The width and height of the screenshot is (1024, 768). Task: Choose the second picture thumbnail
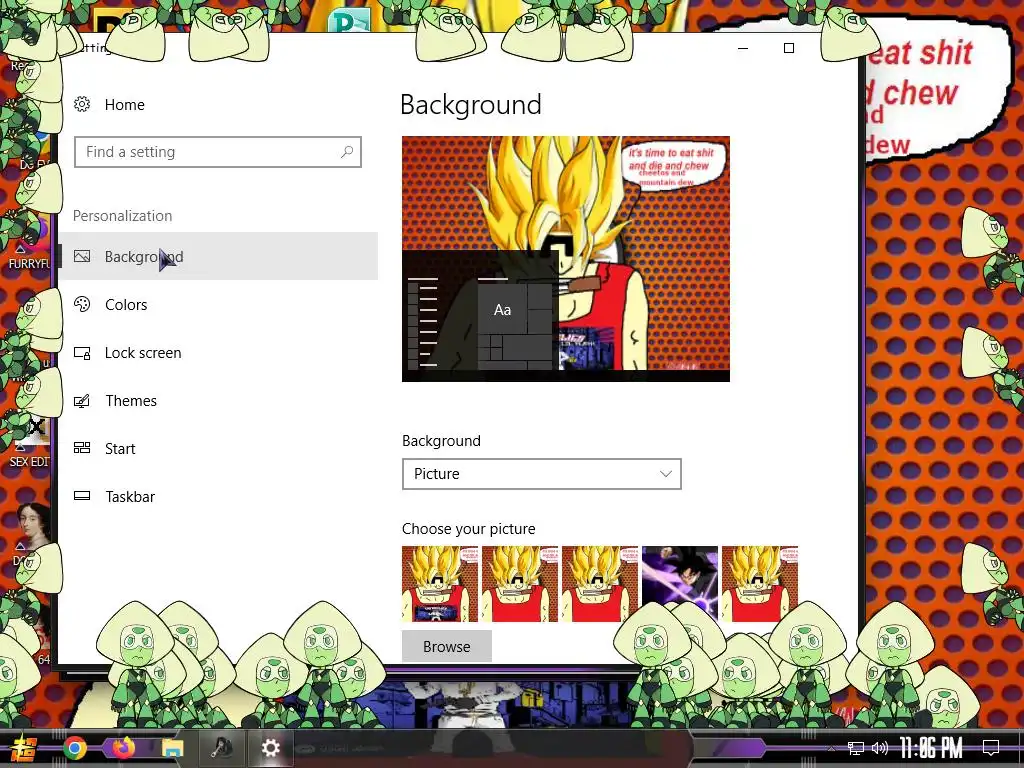520,584
